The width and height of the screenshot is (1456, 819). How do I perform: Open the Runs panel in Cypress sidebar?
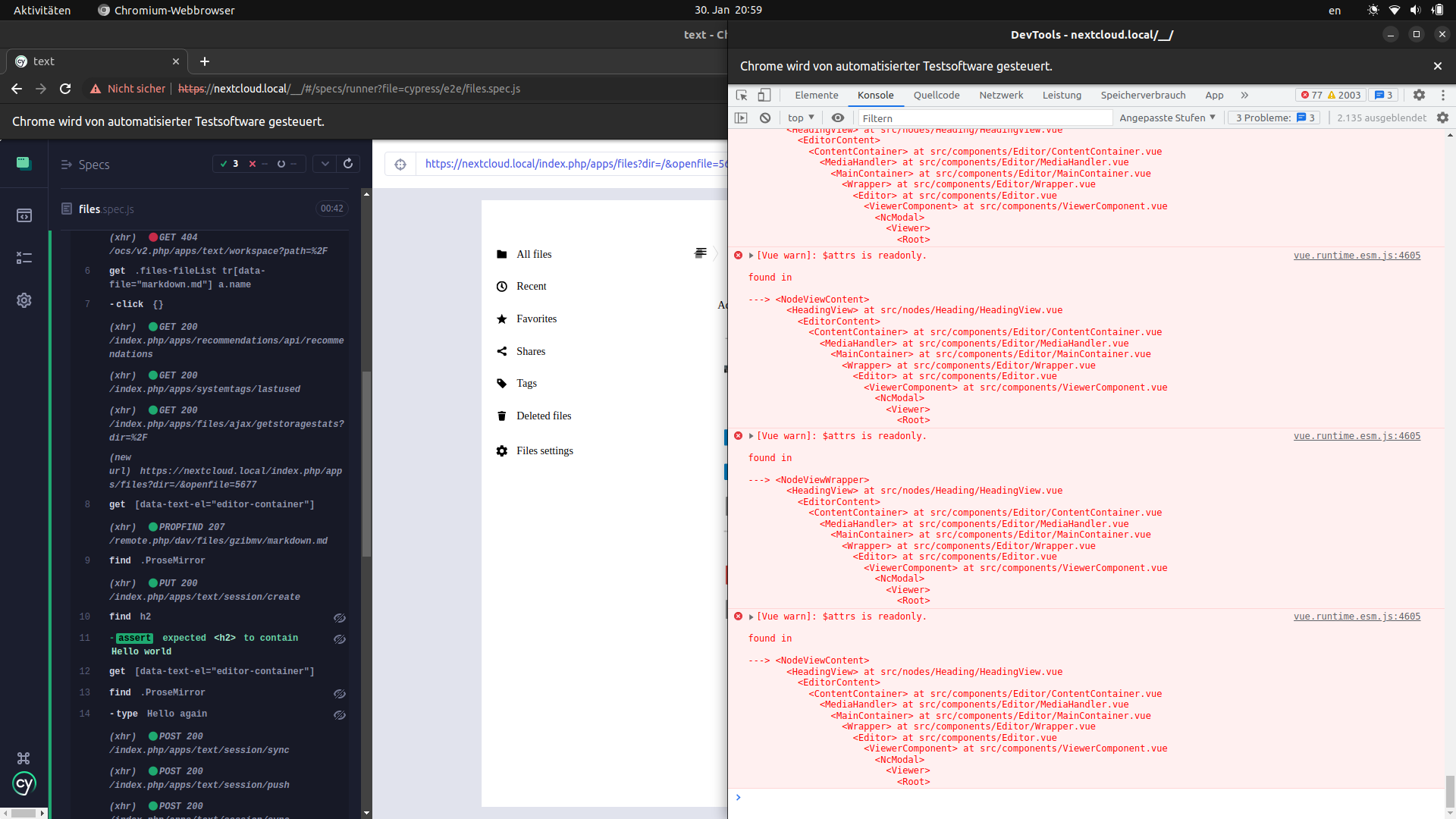click(x=24, y=259)
